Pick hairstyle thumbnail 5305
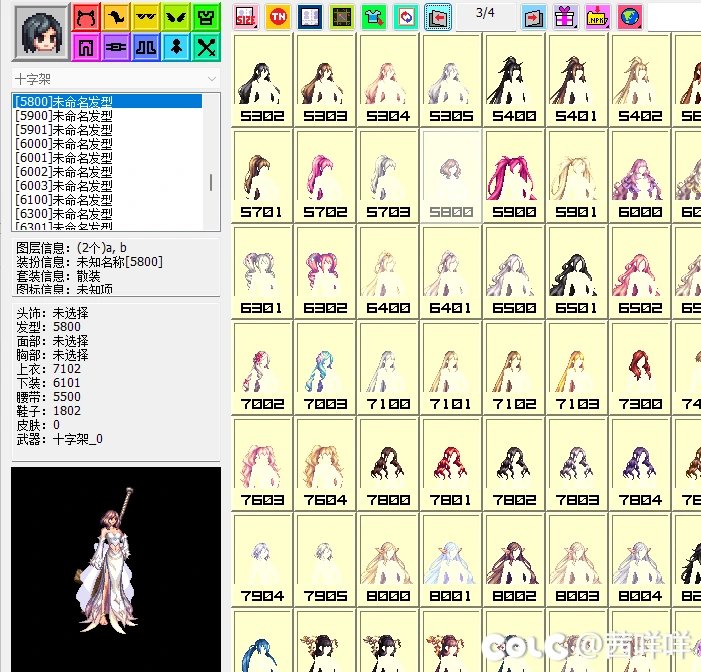 pos(451,80)
